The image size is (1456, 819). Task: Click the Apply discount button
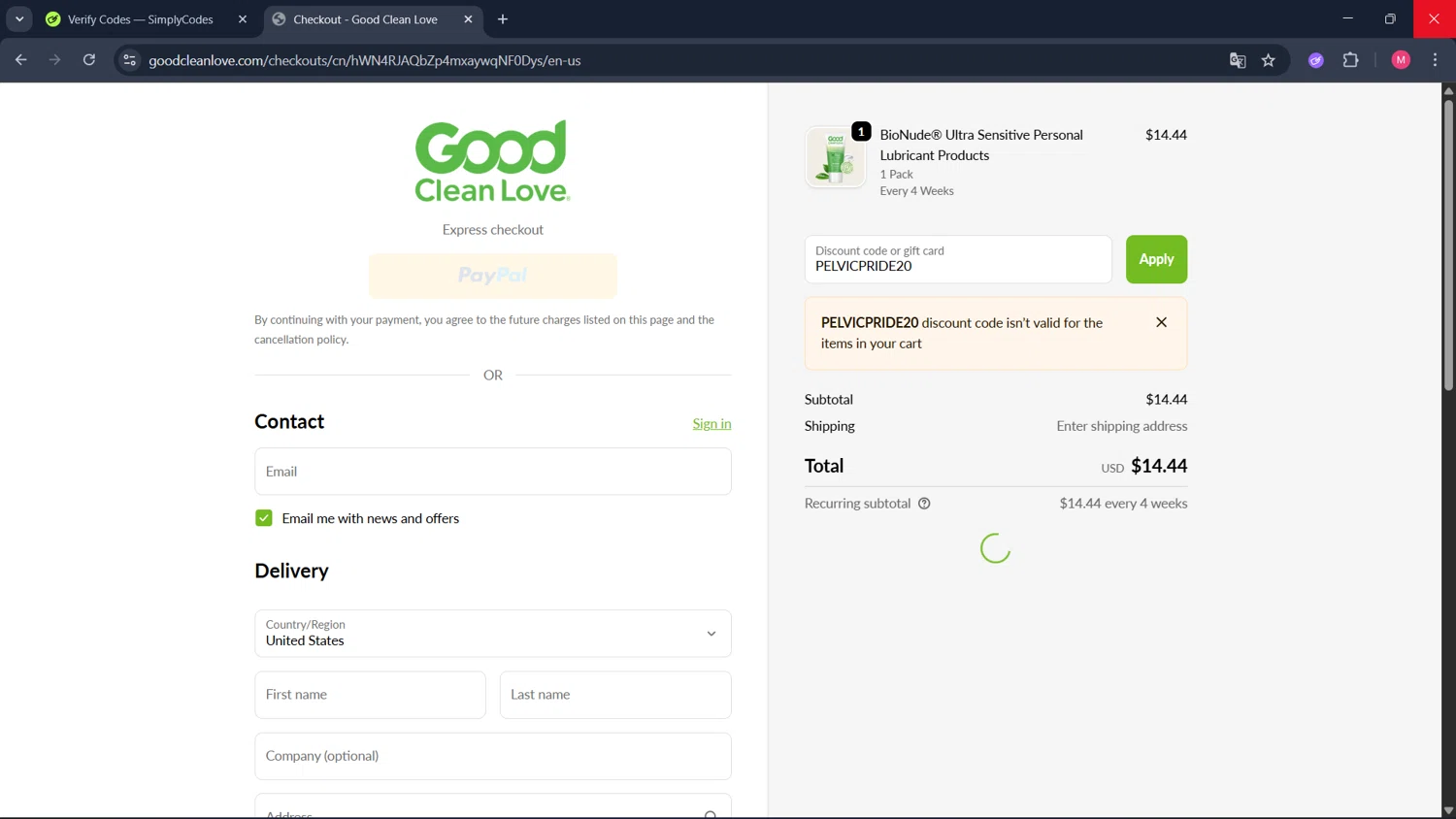1156,259
